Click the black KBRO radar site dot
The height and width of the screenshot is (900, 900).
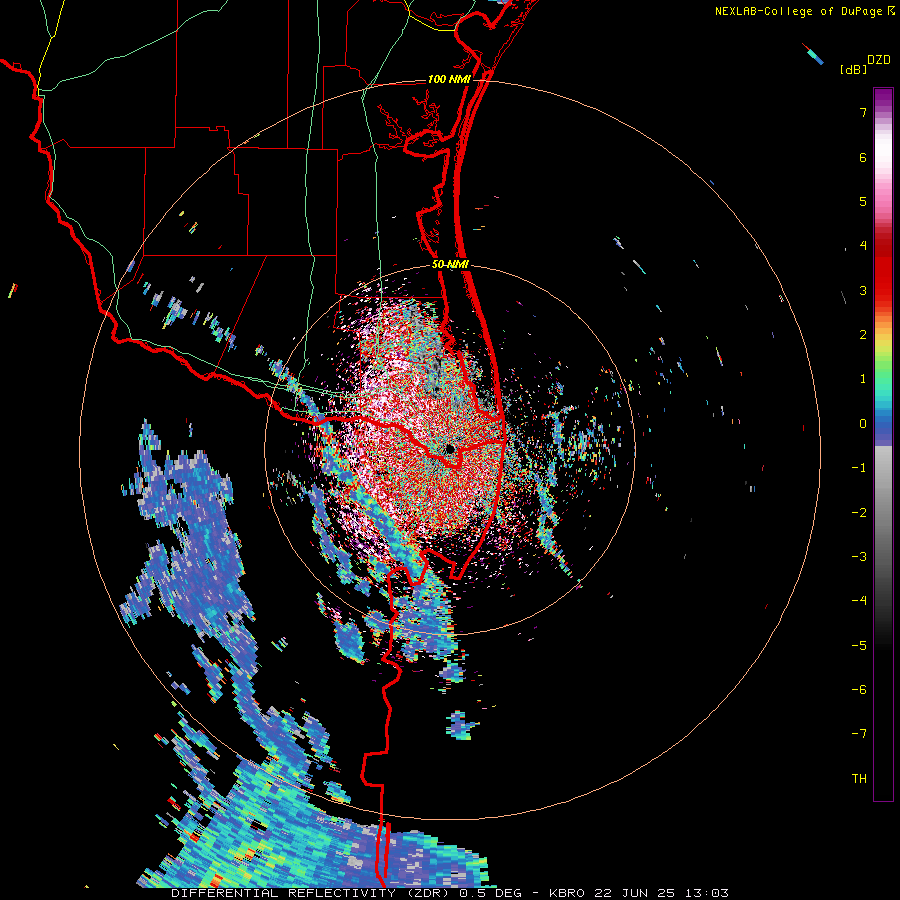[x=449, y=449]
